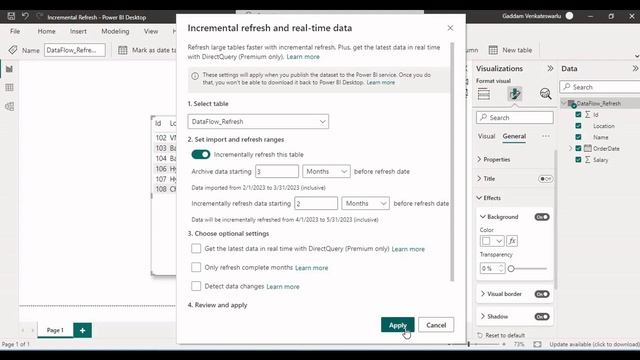Collapse the Data pane chevrons

(635, 69)
